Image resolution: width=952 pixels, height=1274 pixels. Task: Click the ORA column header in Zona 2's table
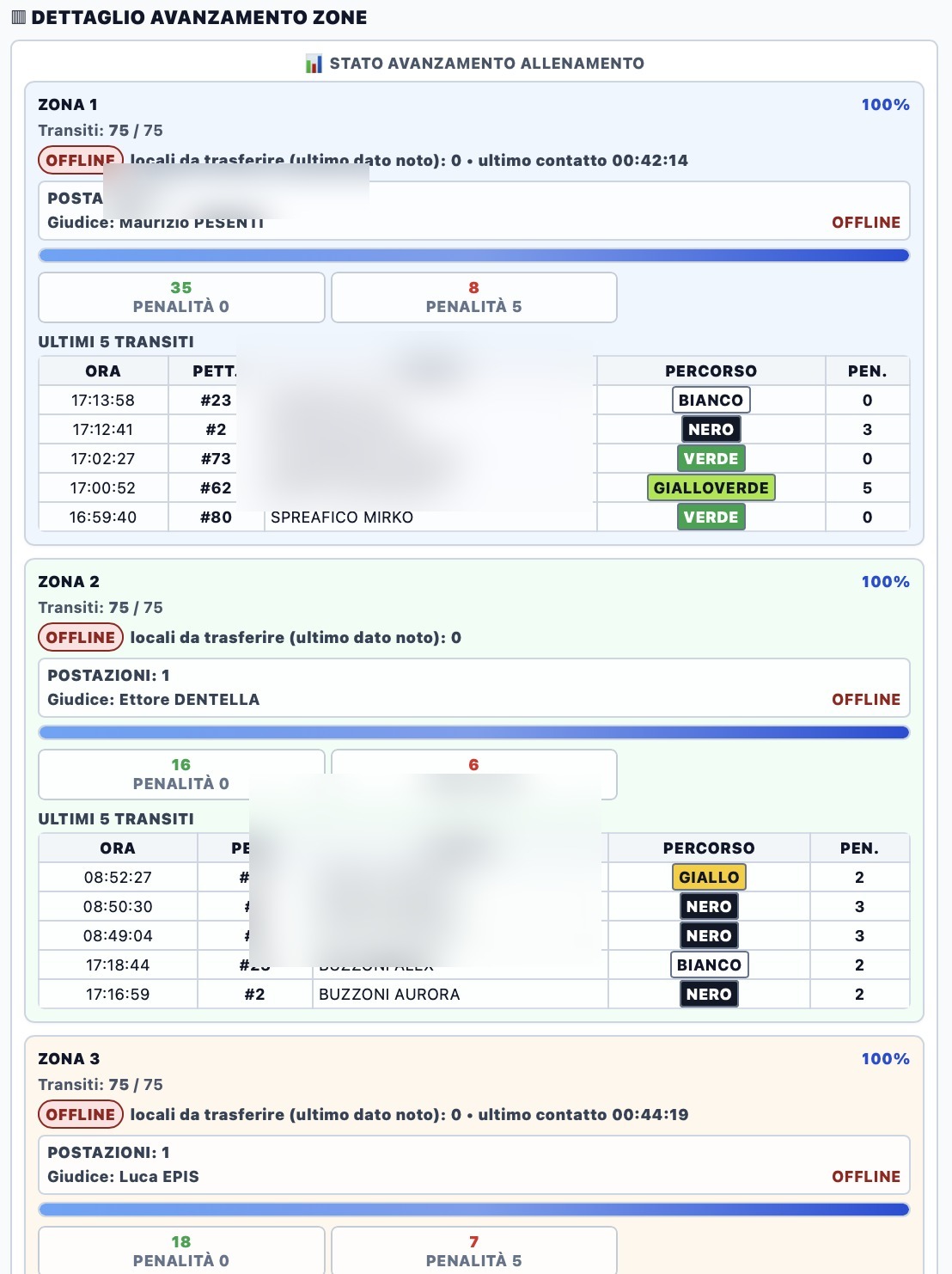click(x=118, y=848)
